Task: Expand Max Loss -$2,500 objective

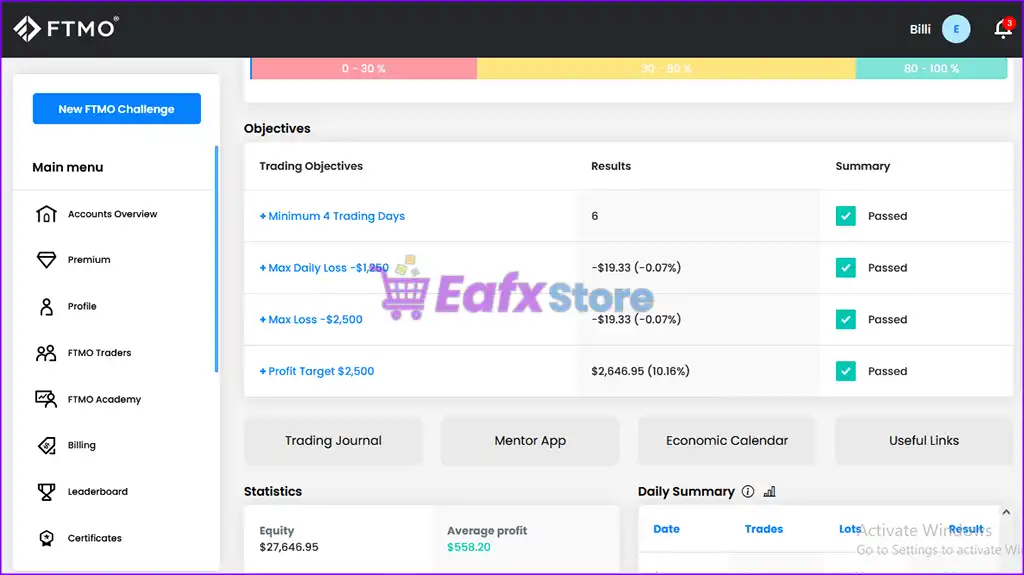Action: pyautogui.click(x=311, y=319)
